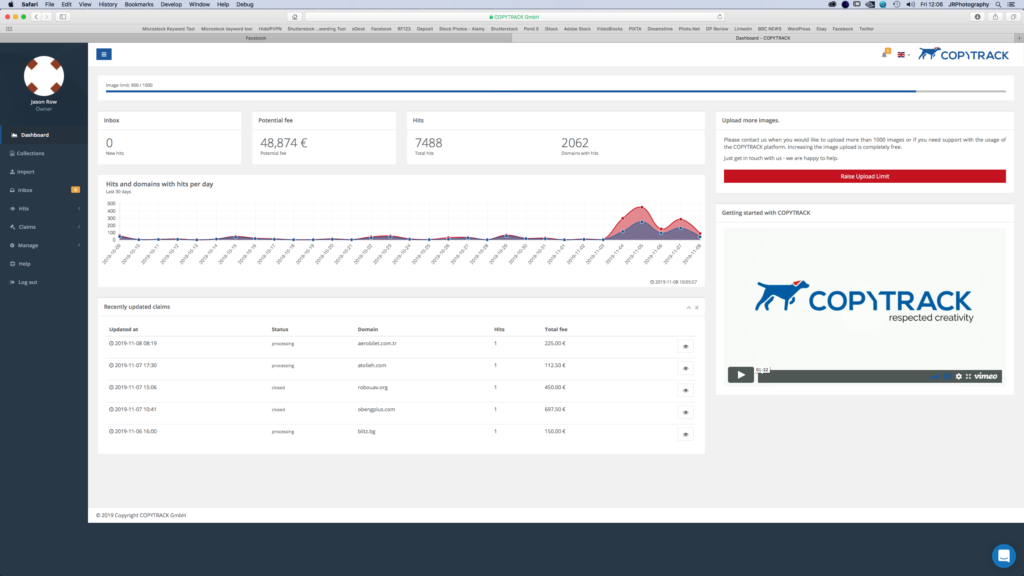The width and height of the screenshot is (1024, 576).
Task: Select Log out in the sidebar
Action: pos(44,282)
